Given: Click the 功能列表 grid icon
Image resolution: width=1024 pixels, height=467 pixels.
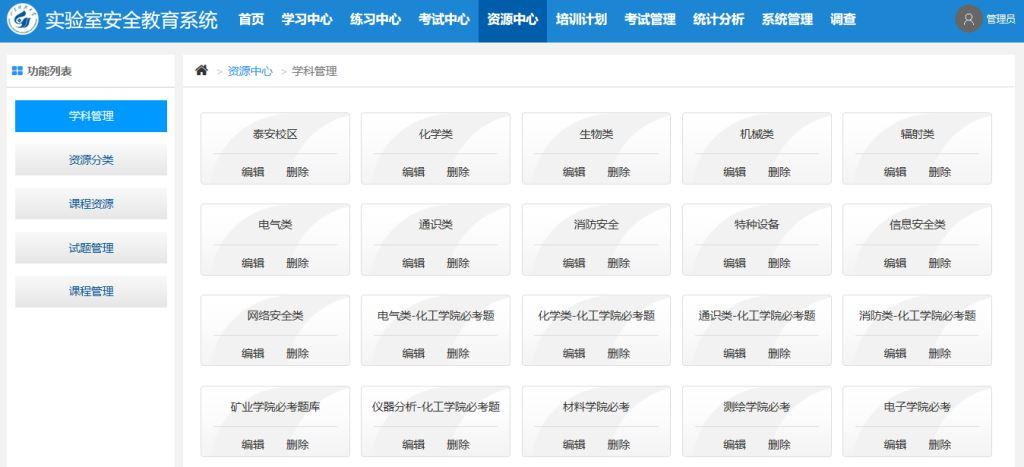Looking at the screenshot, I should pos(16,71).
